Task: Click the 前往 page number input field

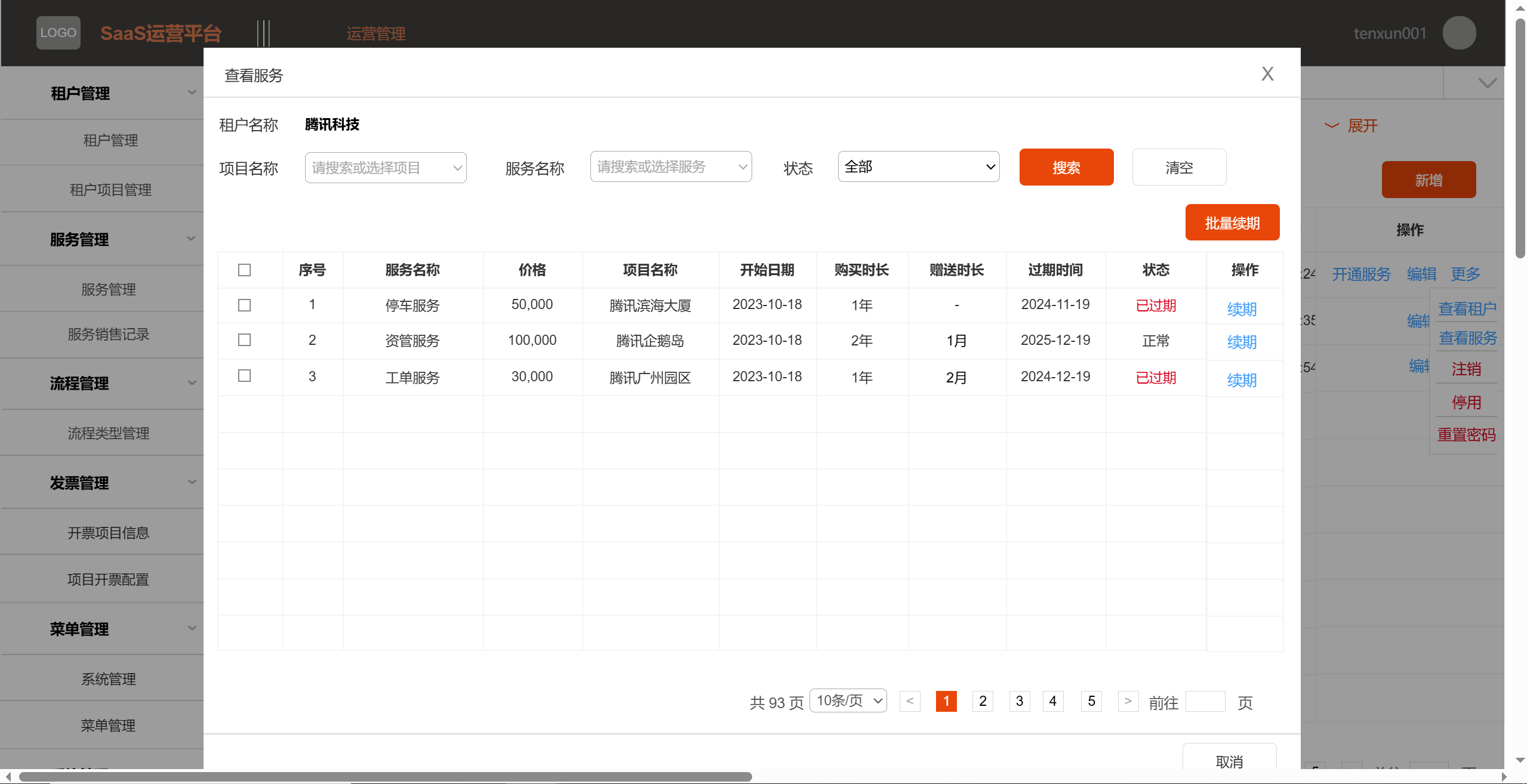Action: [x=1205, y=702]
